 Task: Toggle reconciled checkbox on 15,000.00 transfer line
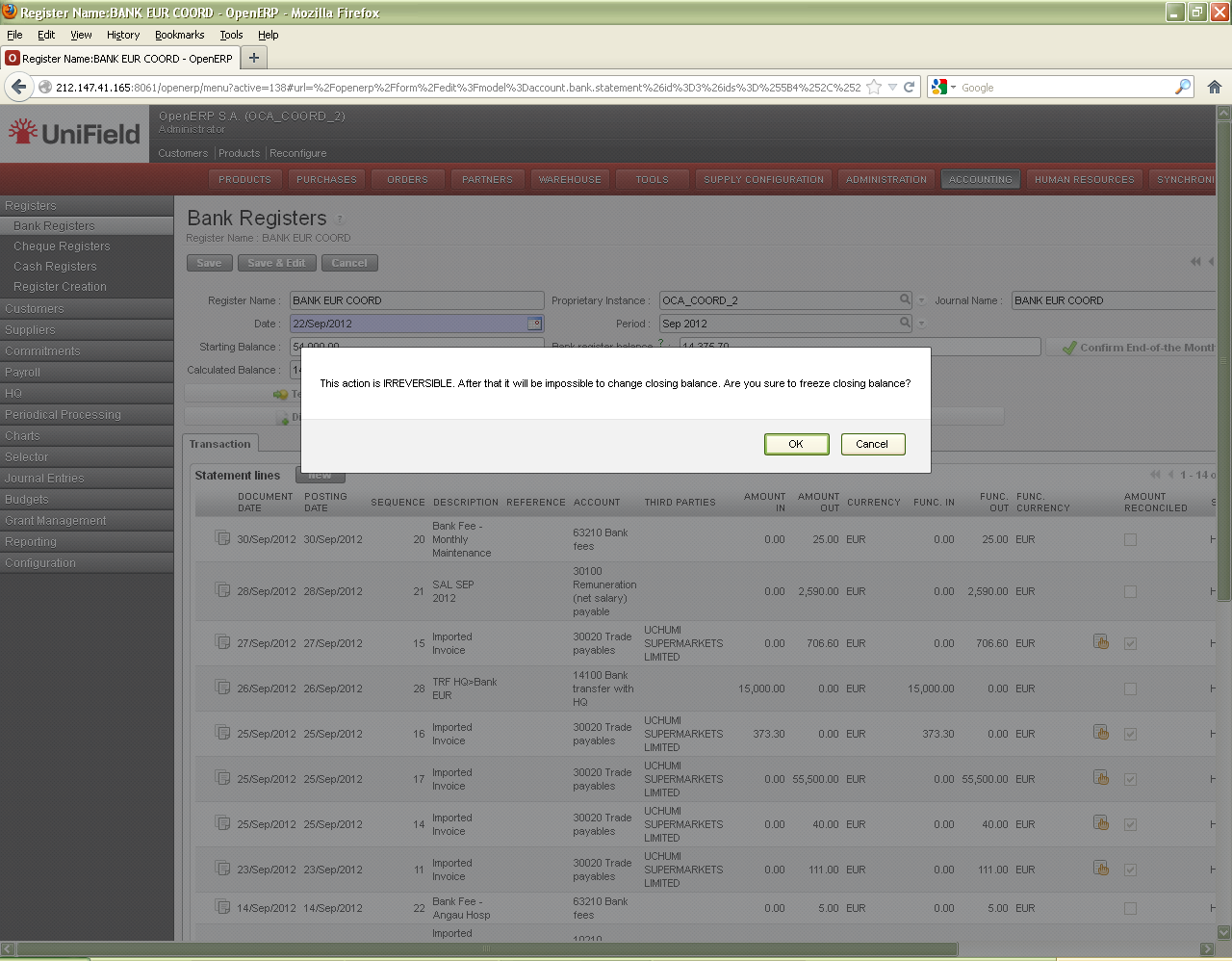[x=1130, y=689]
